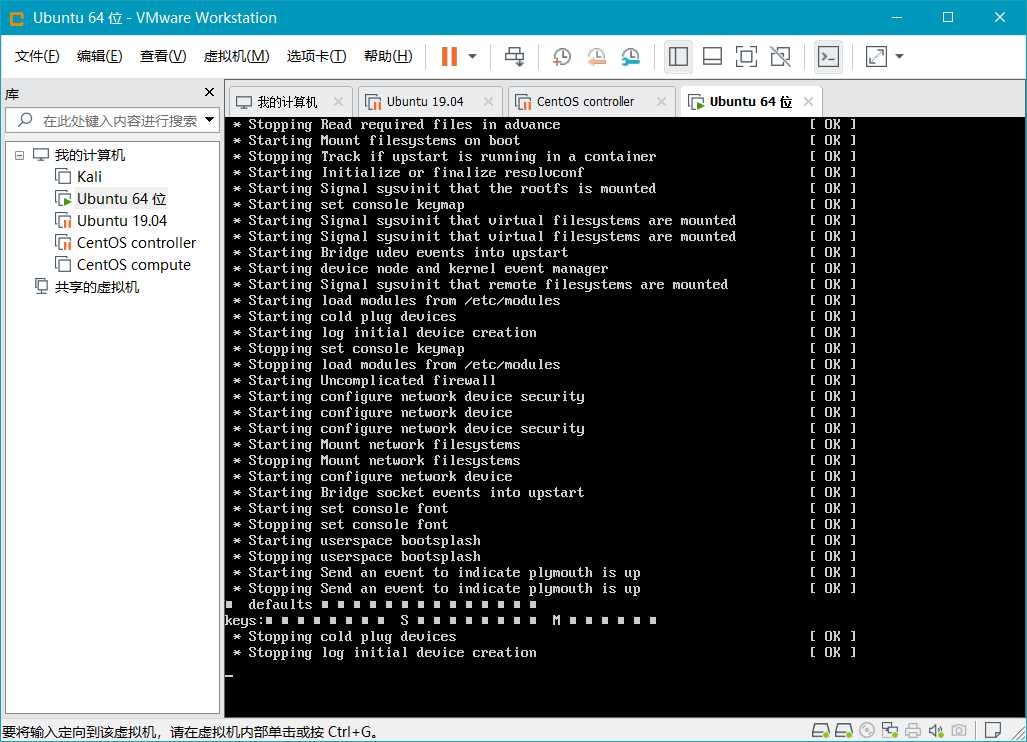Viewport: 1027px width, 742px height.
Task: Toggle the thumbnail bar view
Action: tap(712, 56)
